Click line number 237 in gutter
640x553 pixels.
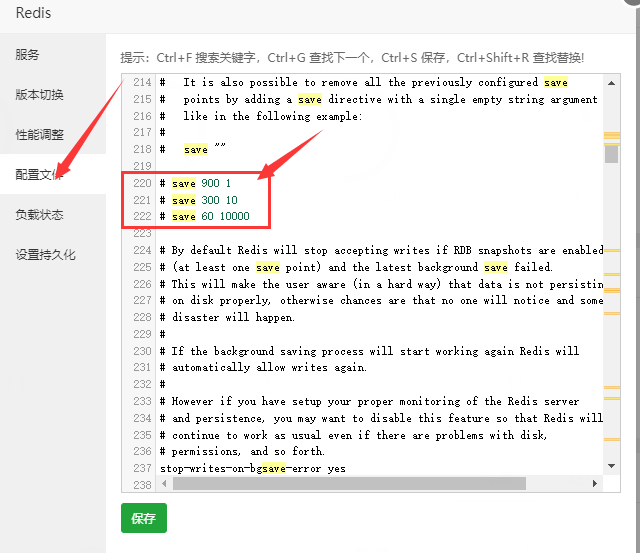tap(142, 468)
